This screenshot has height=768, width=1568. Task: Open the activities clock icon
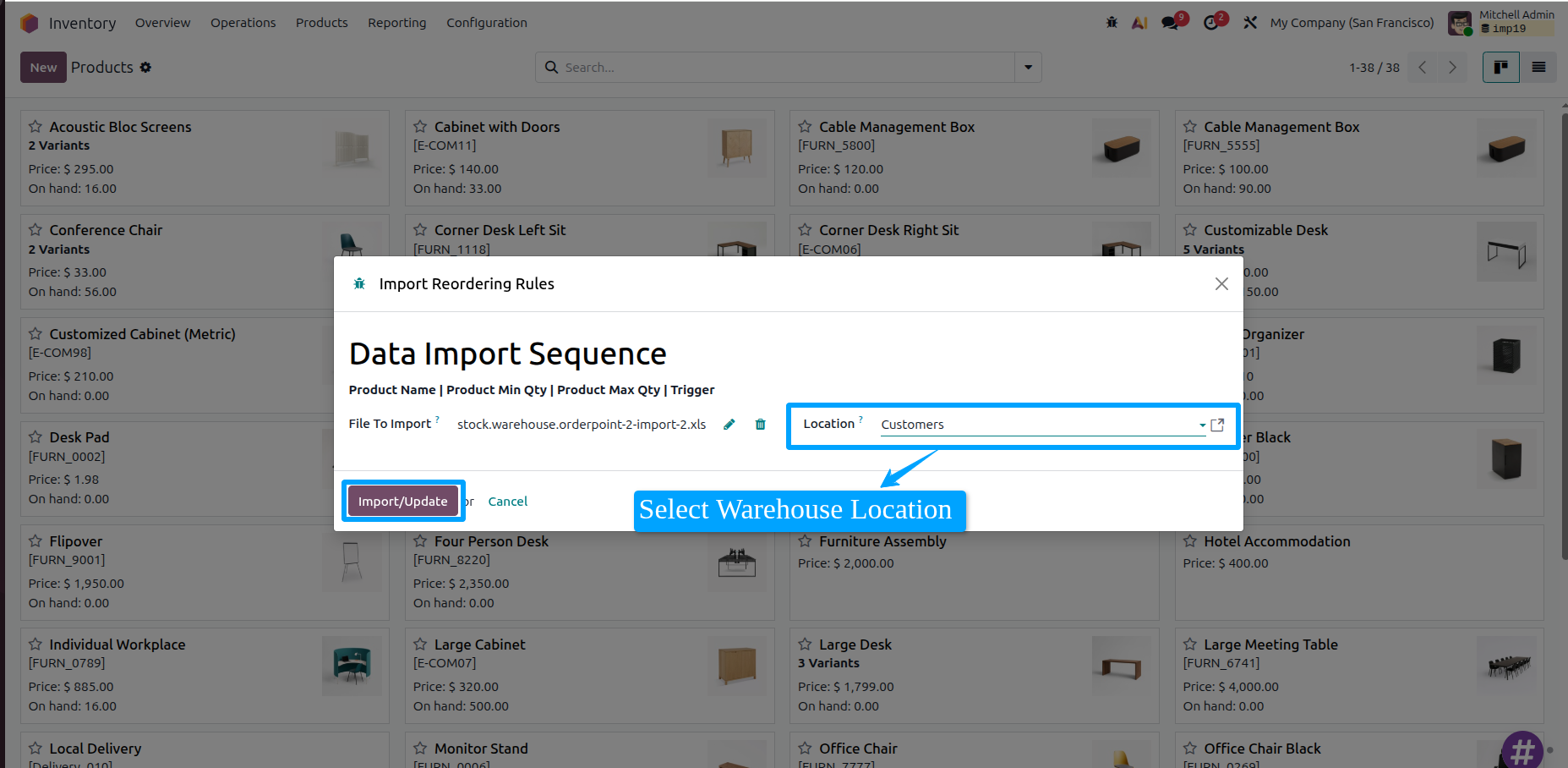1211,23
